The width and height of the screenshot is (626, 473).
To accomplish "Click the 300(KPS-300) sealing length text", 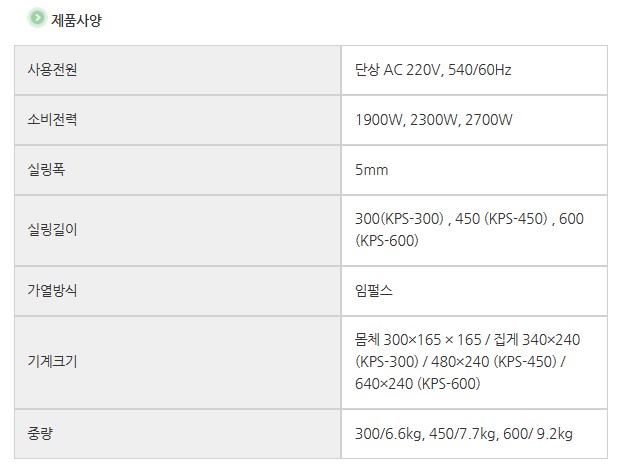I will point(398,220).
